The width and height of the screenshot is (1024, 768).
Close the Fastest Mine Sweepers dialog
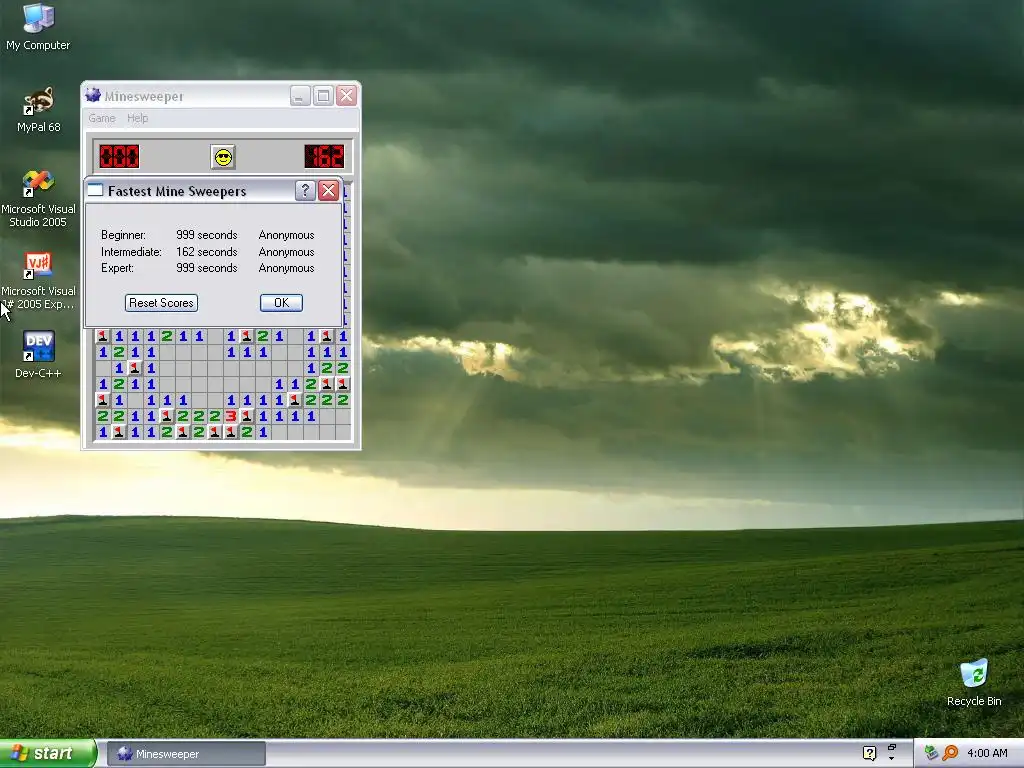328,191
